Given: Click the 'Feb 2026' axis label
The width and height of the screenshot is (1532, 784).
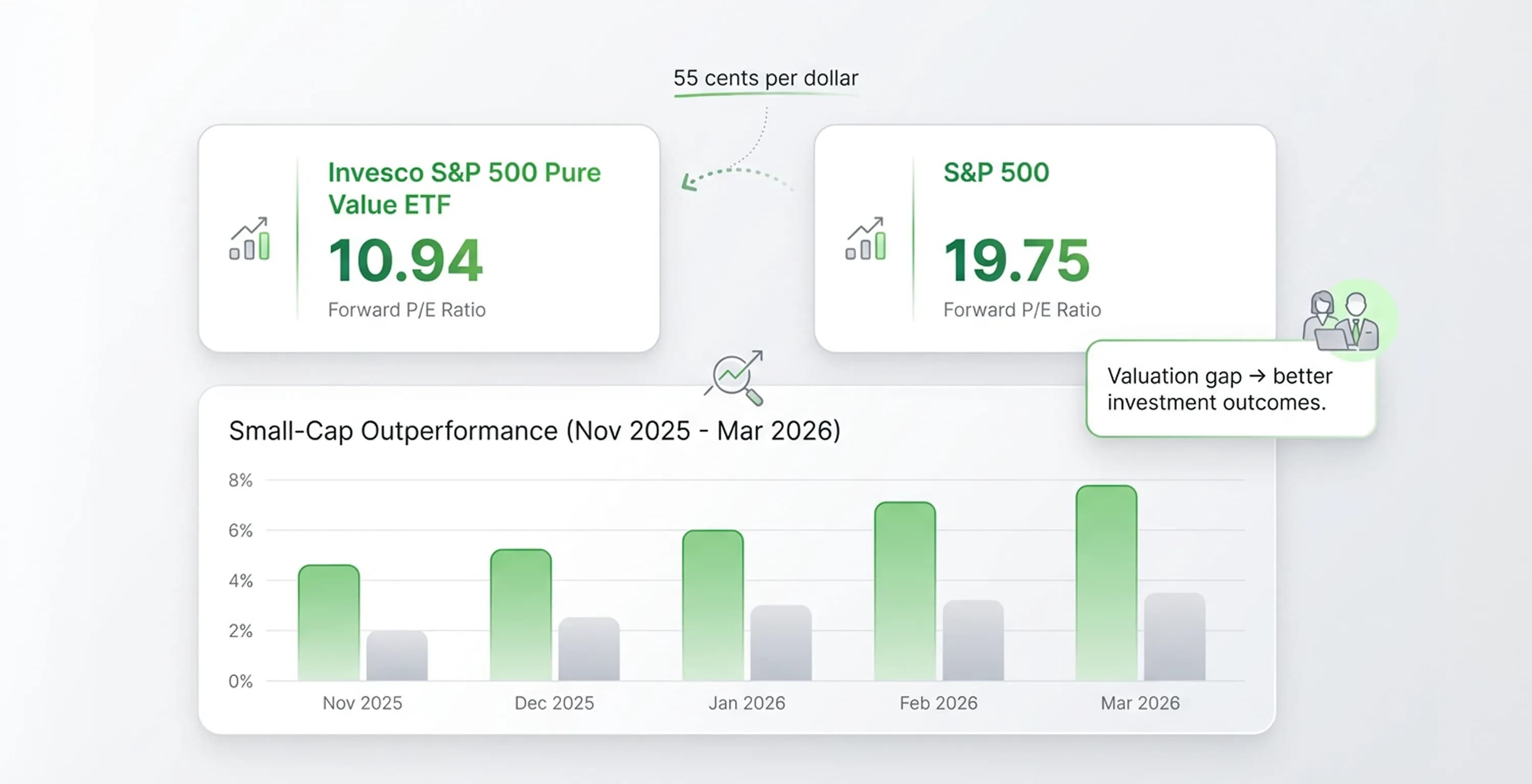Looking at the screenshot, I should pyautogui.click(x=939, y=702).
